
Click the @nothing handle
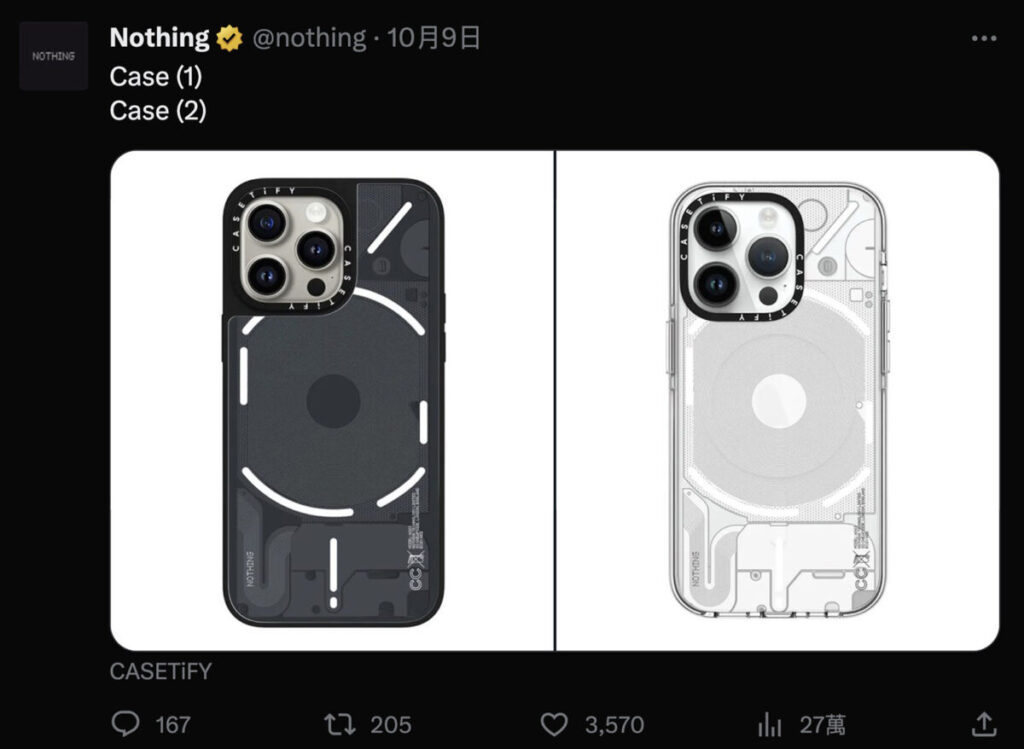click(x=308, y=38)
